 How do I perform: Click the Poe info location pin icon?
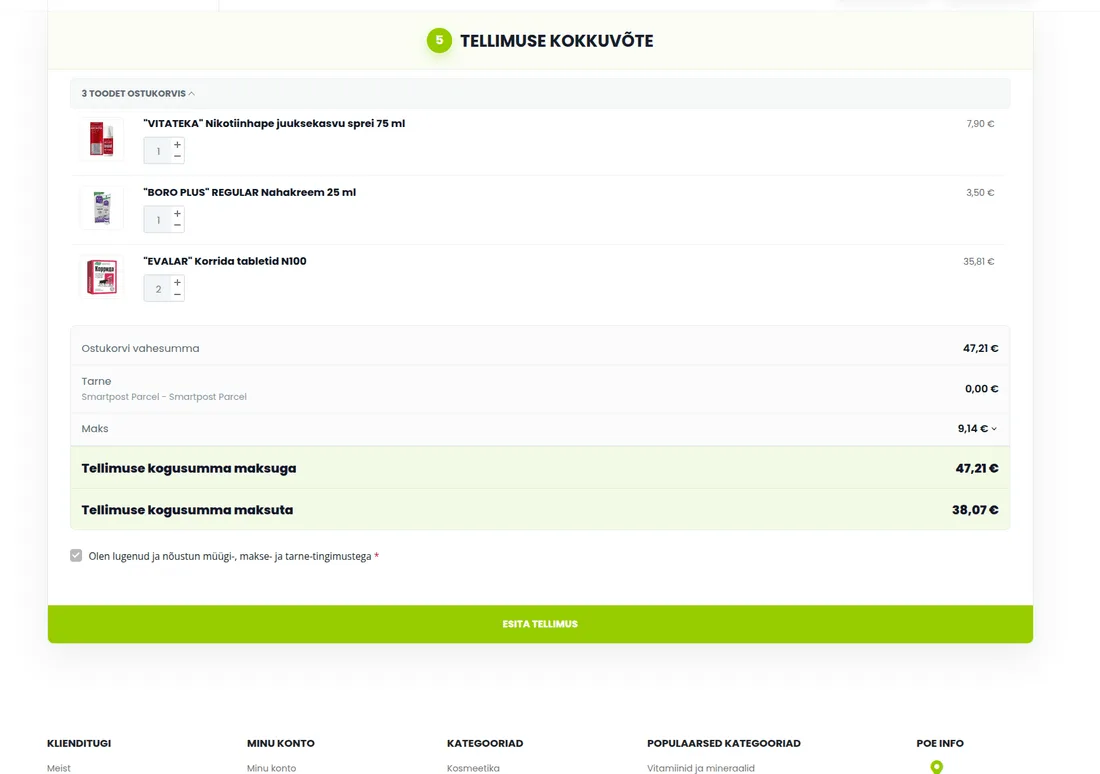[x=937, y=767]
